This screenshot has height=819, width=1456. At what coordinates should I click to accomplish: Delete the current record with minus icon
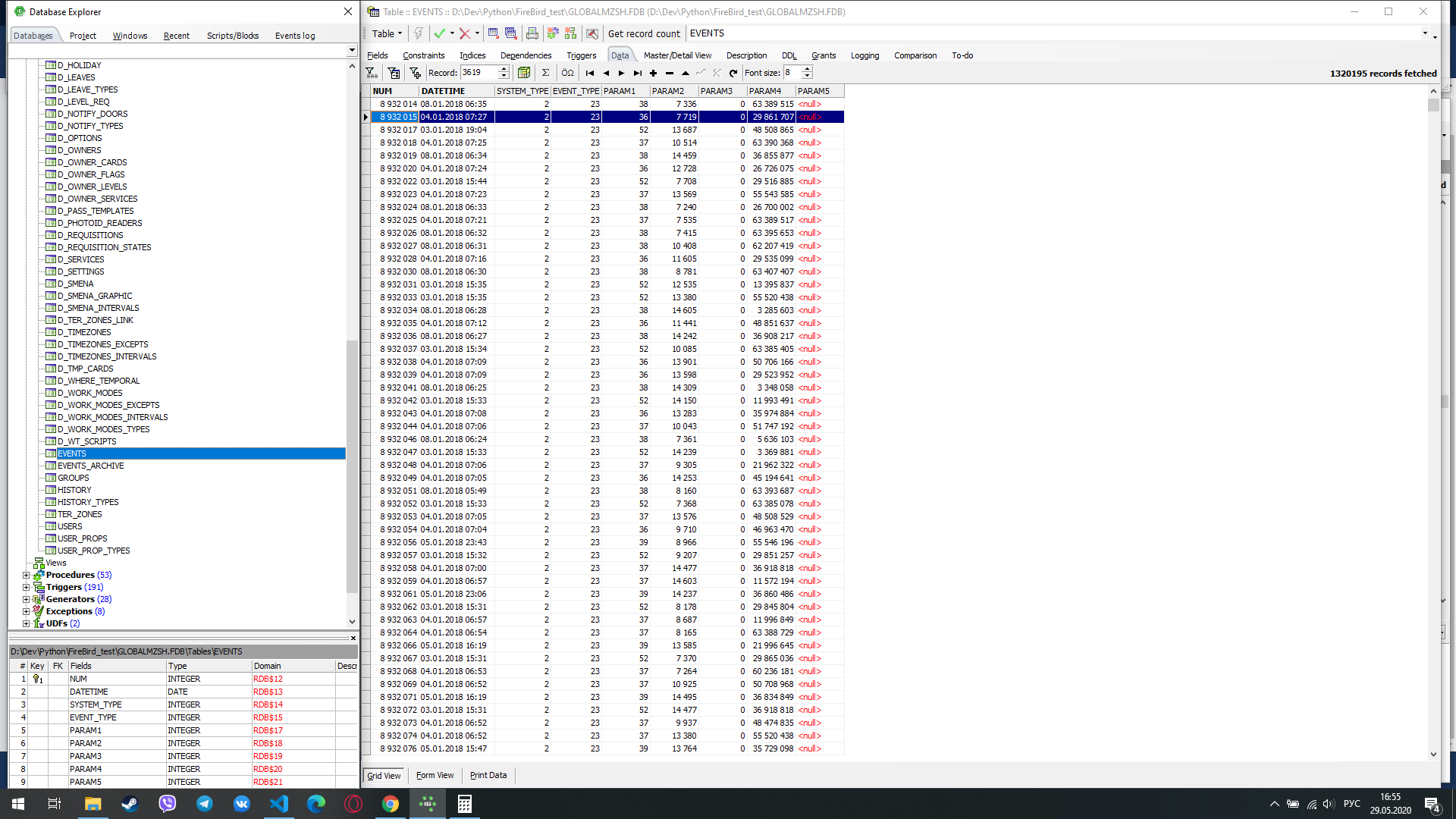[669, 73]
